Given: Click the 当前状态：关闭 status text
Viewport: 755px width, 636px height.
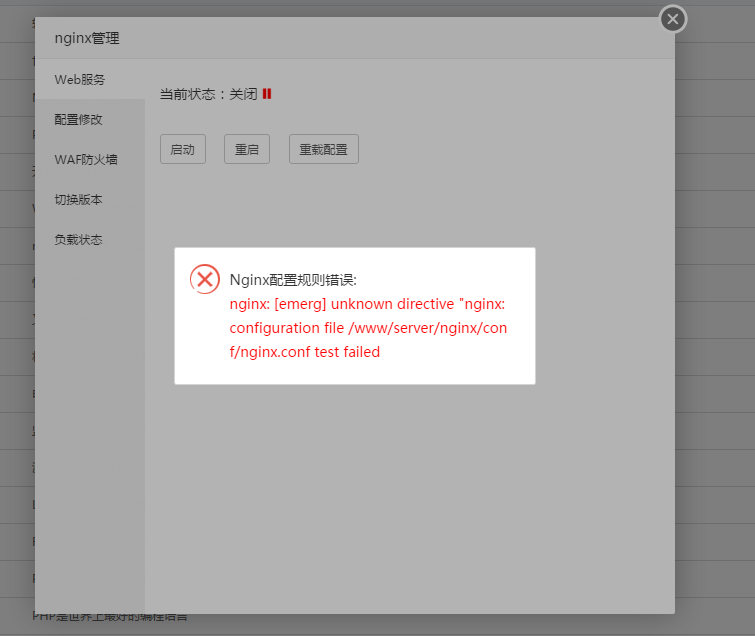Looking at the screenshot, I should 208,94.
